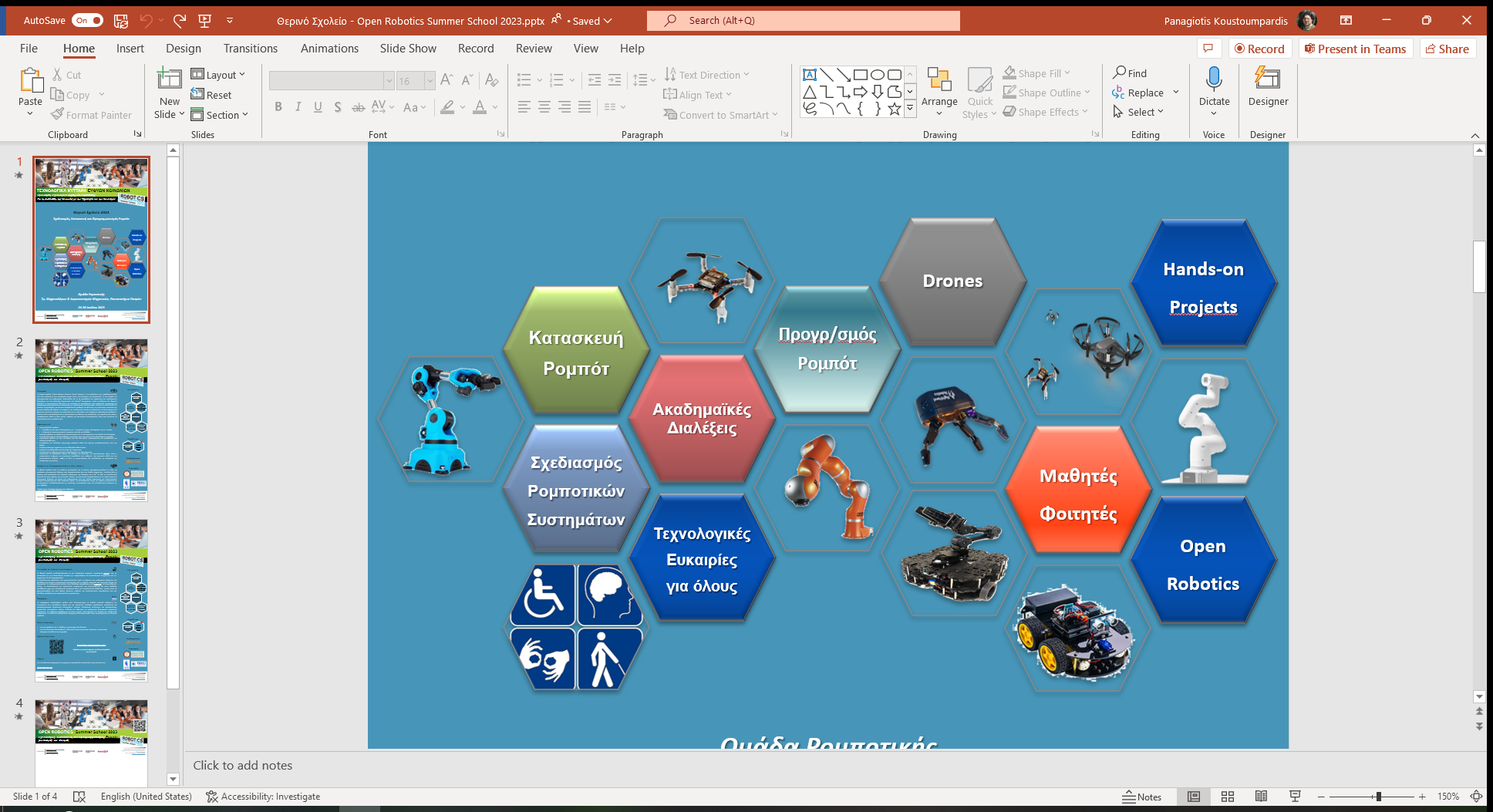Click the Redo icon
Viewport: 1493px width, 812px height.
coord(180,21)
